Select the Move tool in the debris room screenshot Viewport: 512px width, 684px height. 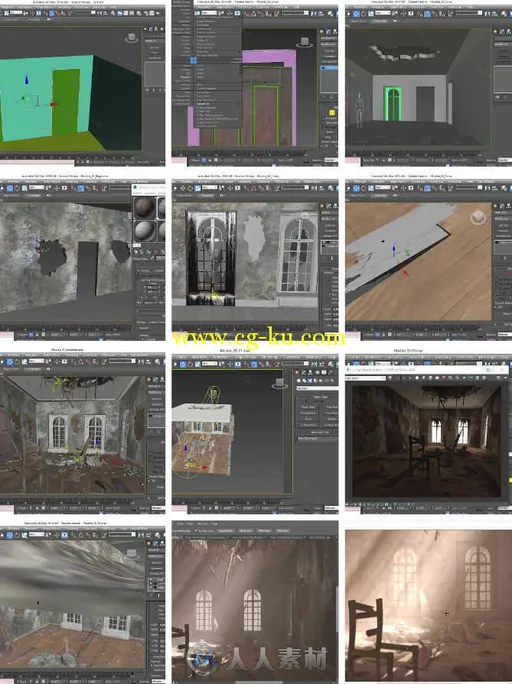coord(10,361)
